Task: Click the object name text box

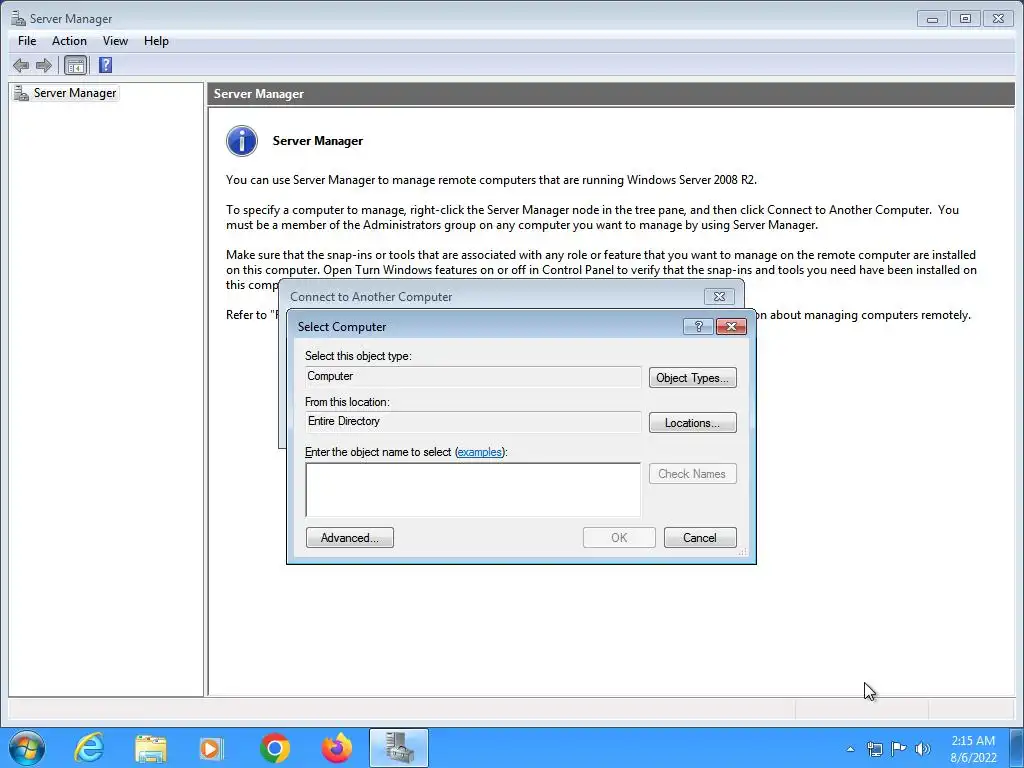Action: [473, 490]
